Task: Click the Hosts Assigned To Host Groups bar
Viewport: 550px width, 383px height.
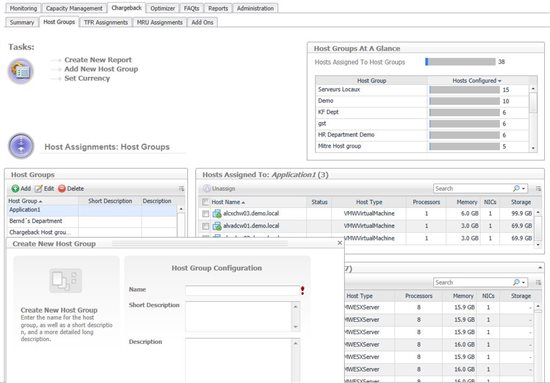Action: (x=460, y=62)
